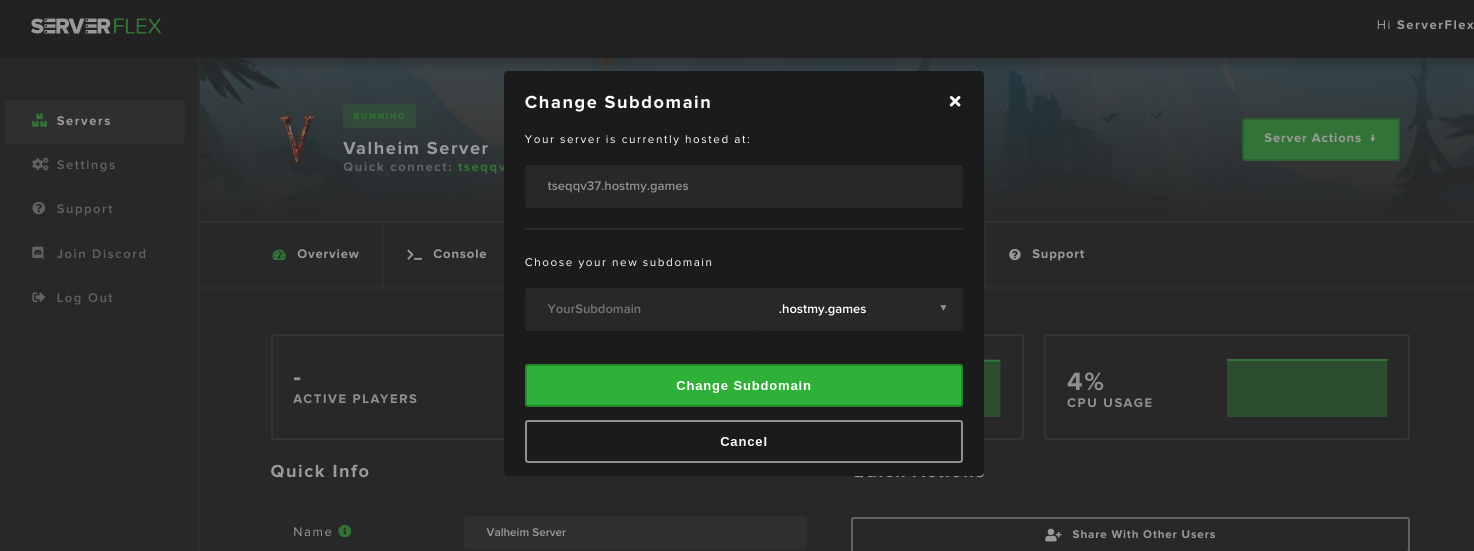This screenshot has width=1474, height=551.
Task: Click the dropdown arrow on the domain selector
Action: click(x=943, y=308)
